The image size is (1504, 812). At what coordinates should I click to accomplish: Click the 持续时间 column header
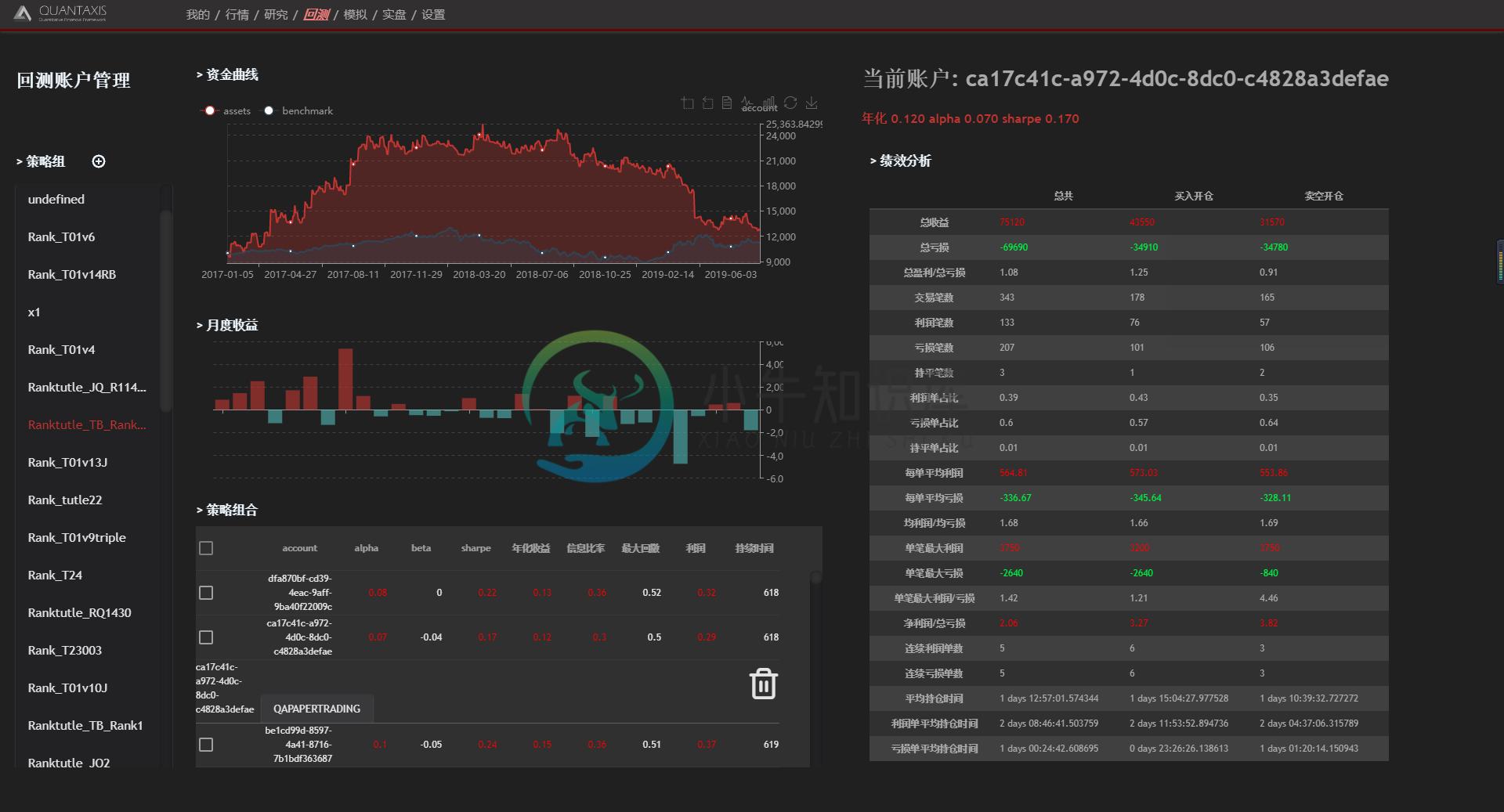(754, 548)
